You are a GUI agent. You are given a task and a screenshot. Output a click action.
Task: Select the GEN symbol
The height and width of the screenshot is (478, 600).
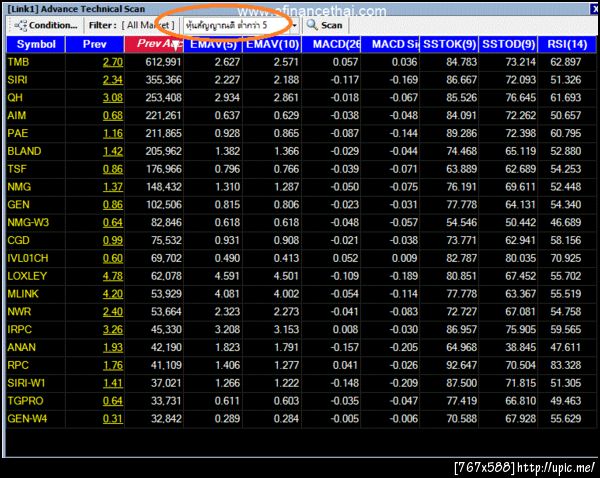(x=18, y=205)
